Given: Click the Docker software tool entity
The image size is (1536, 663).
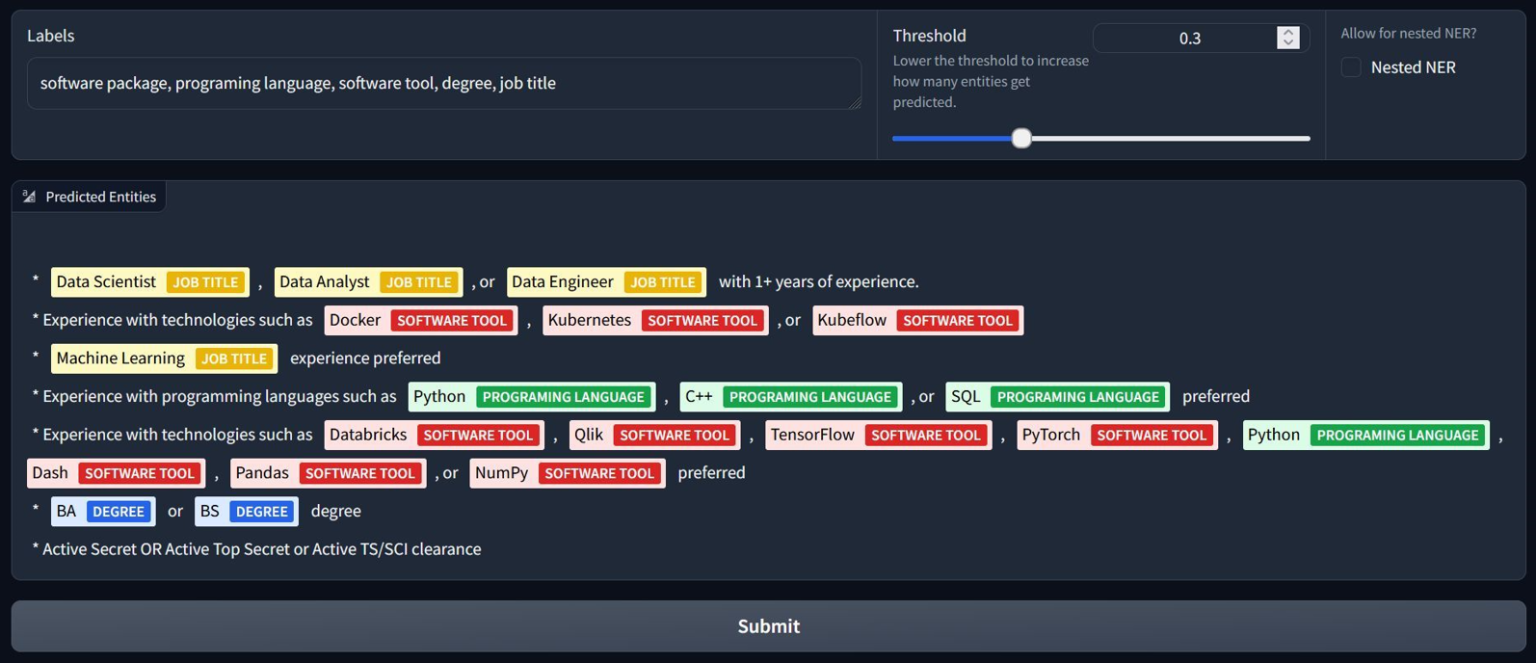Looking at the screenshot, I should click(421, 320).
